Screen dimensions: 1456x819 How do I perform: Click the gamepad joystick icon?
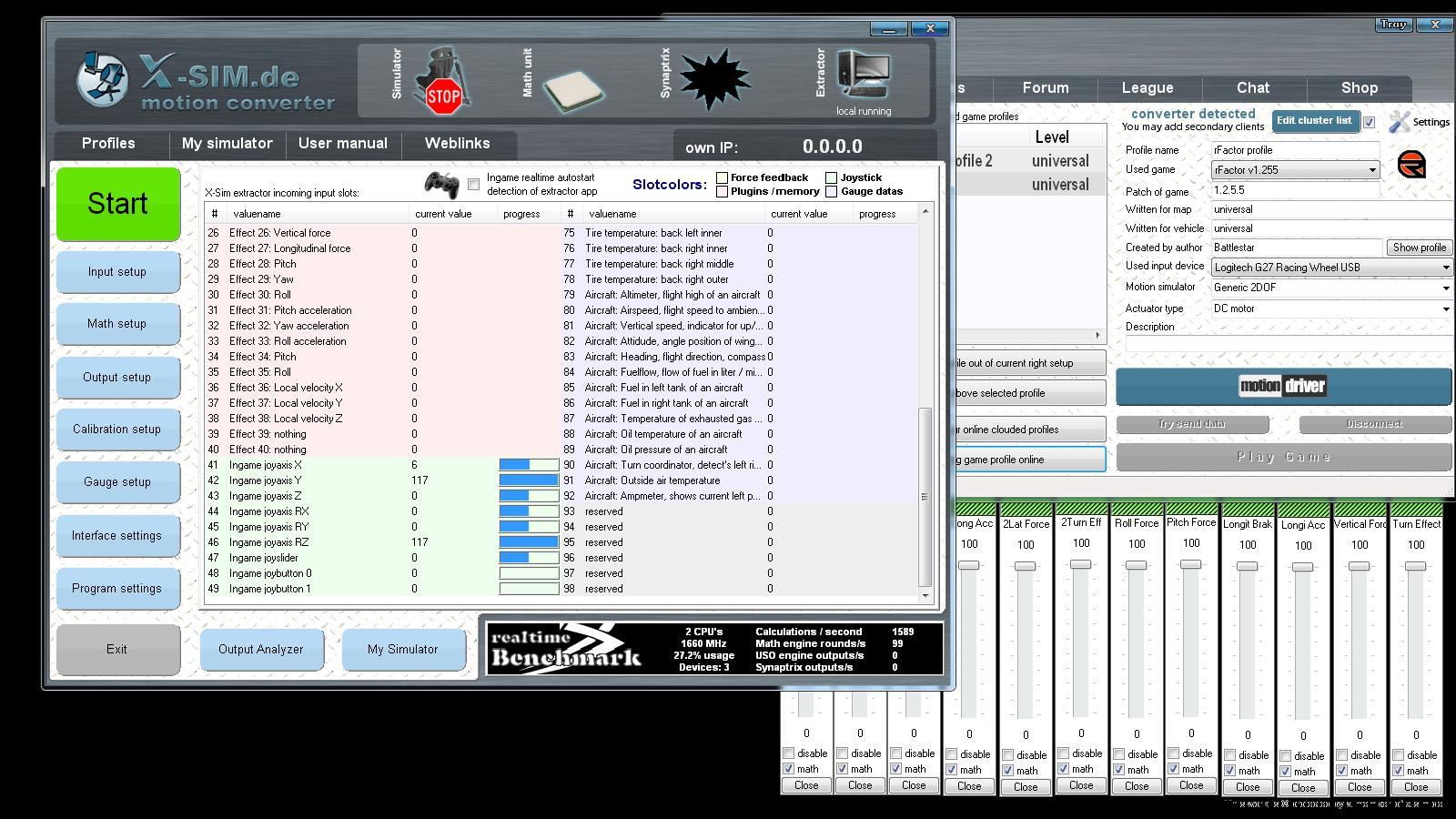(x=441, y=185)
